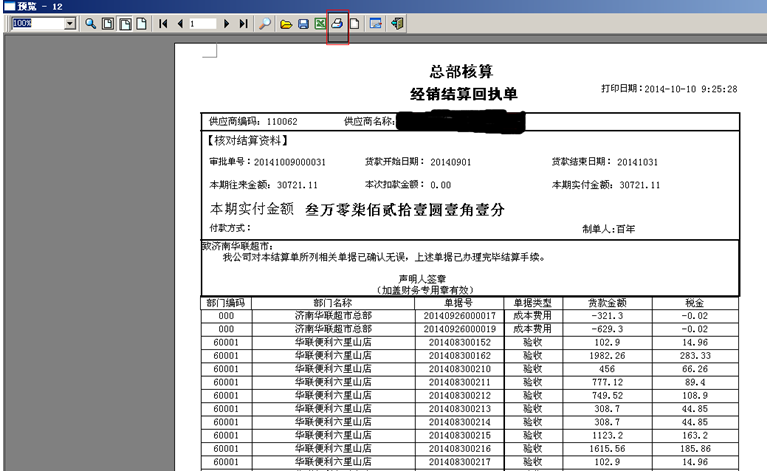767x472 pixels.
Task: Click the page number field showing 1
Action: [203, 23]
